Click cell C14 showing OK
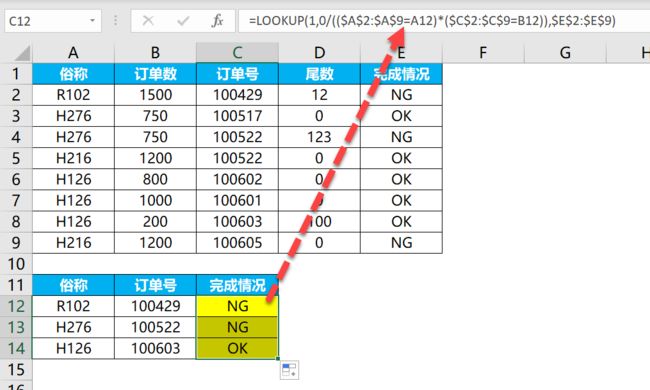 237,349
